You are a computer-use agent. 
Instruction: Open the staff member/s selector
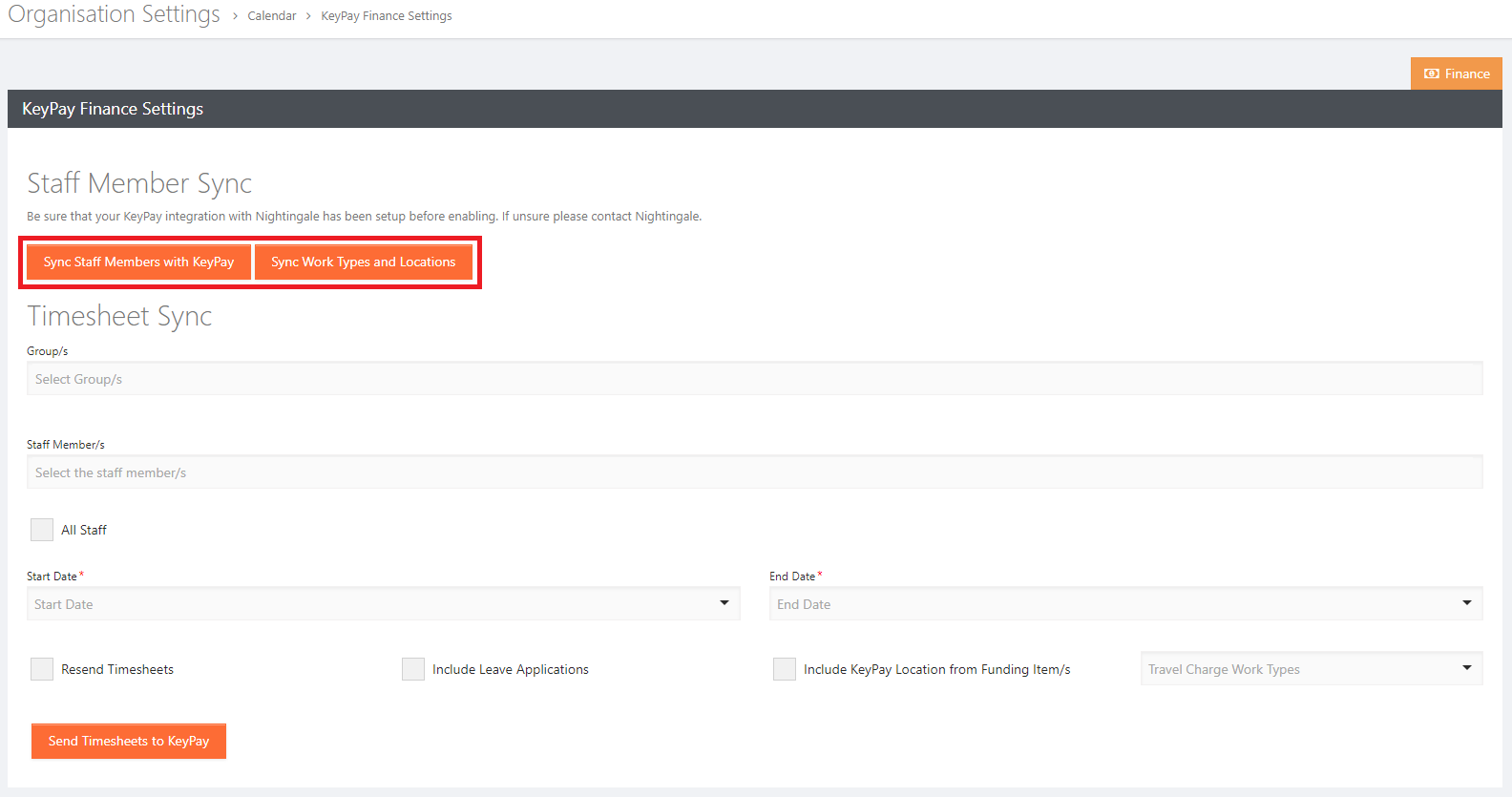(755, 472)
